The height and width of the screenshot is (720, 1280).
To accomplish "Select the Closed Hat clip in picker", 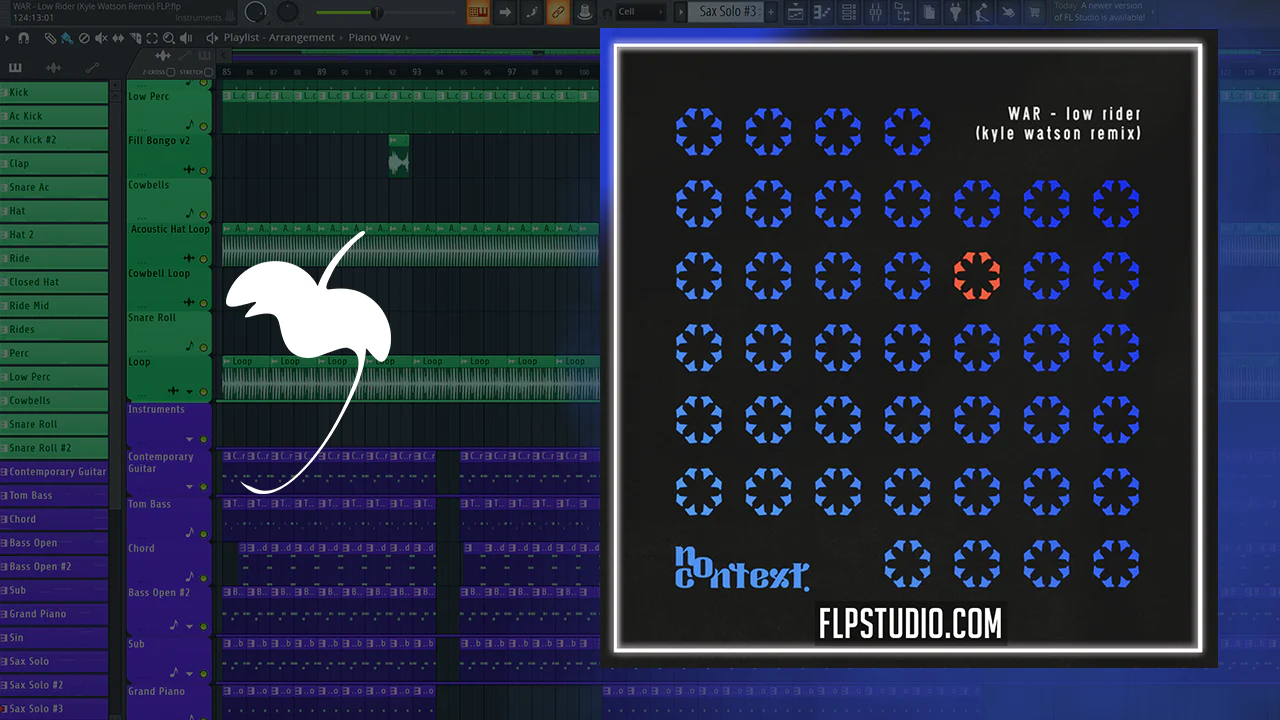I will (x=54, y=282).
